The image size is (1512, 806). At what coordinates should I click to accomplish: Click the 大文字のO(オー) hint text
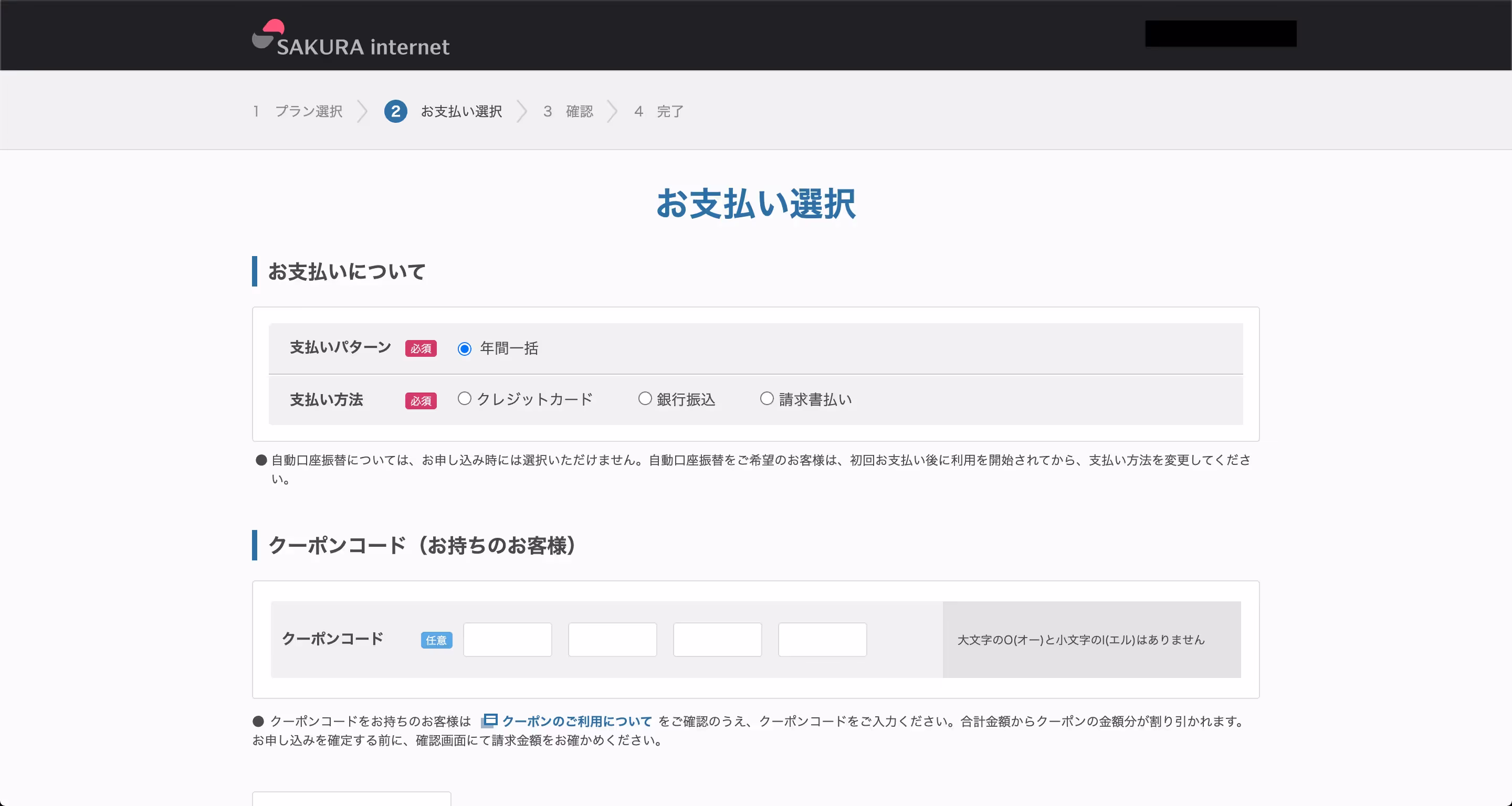pyautogui.click(x=1080, y=640)
